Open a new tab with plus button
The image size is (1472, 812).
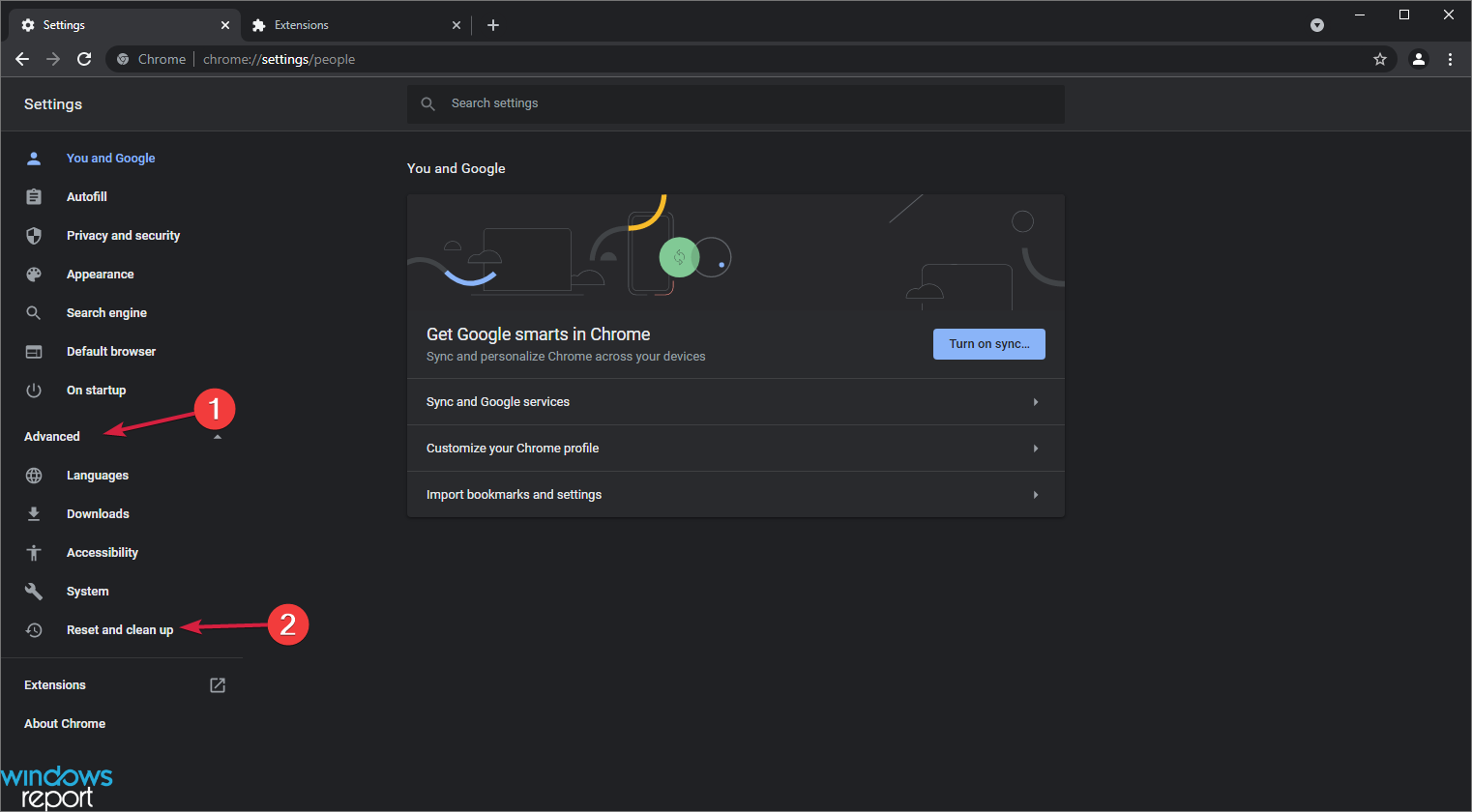[x=493, y=25]
